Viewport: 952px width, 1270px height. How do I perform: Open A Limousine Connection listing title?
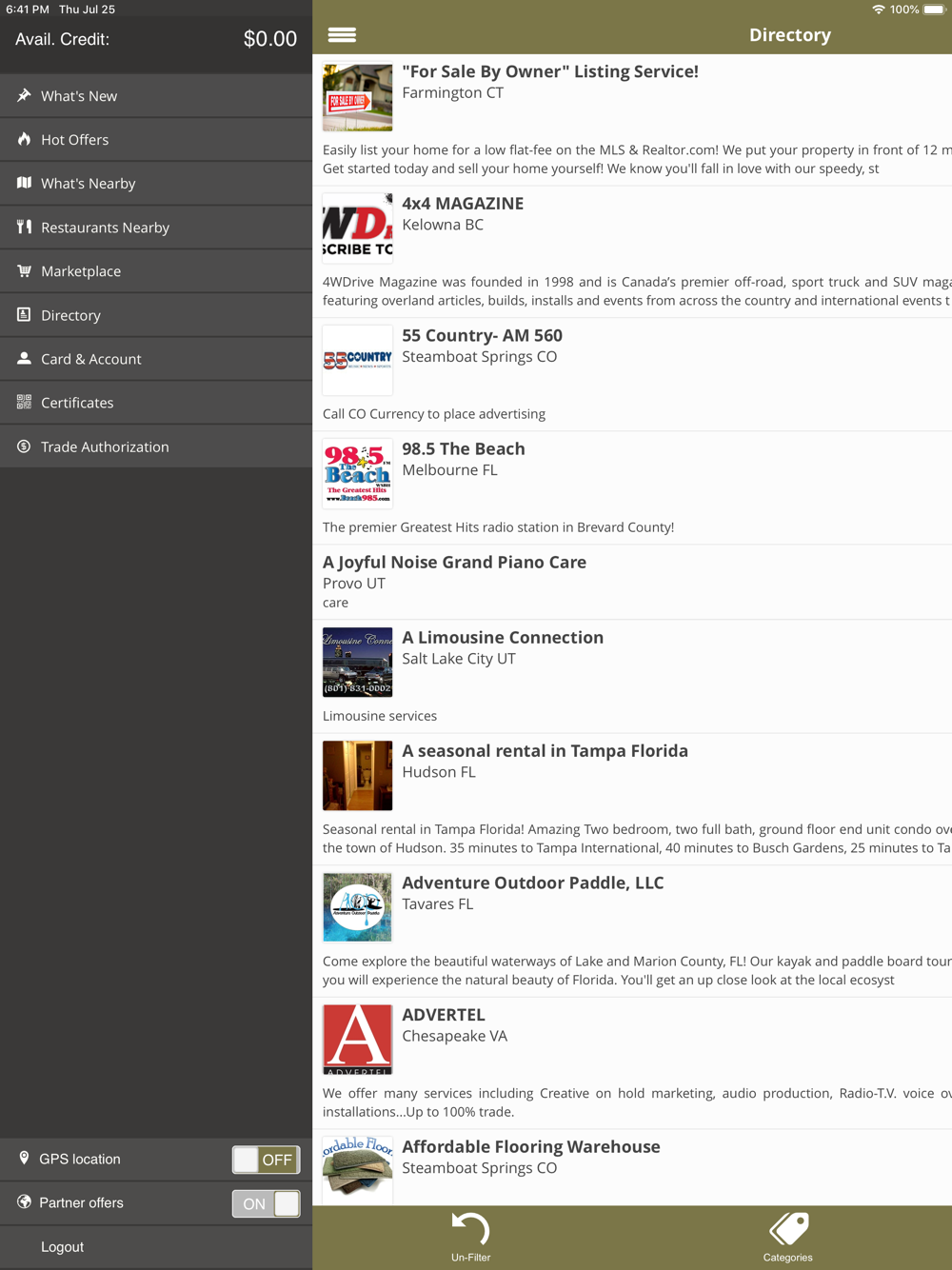point(503,637)
